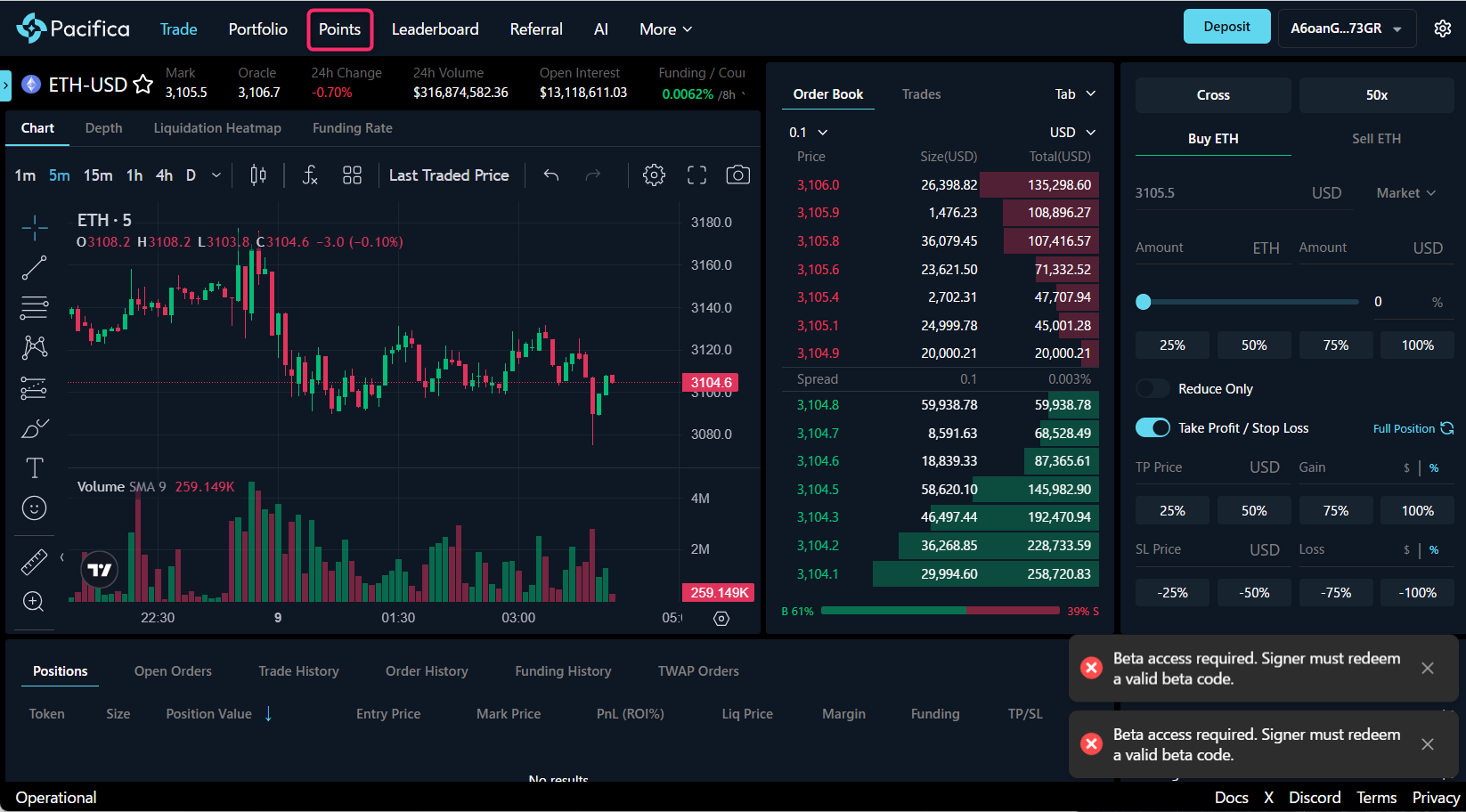Open the indicators fx menu
1466x812 pixels.
coord(309,175)
